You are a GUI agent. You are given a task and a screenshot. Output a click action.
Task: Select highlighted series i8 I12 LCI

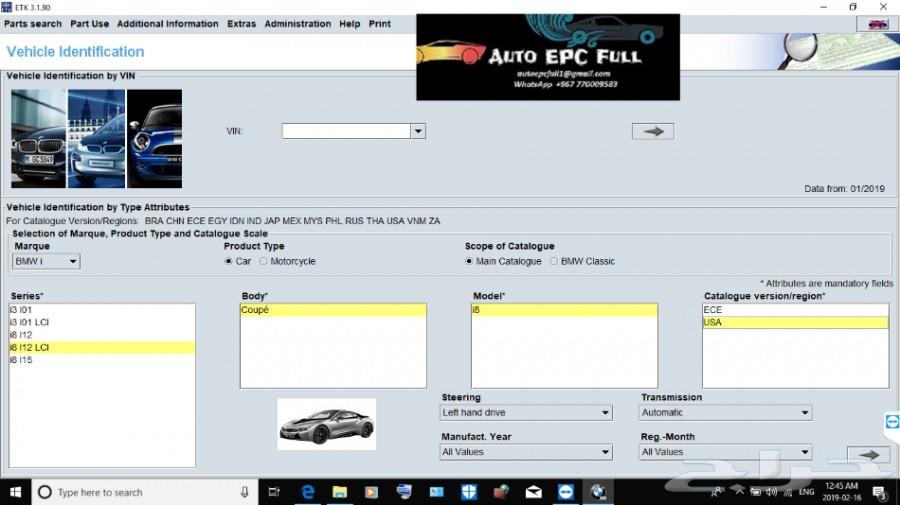pos(102,348)
